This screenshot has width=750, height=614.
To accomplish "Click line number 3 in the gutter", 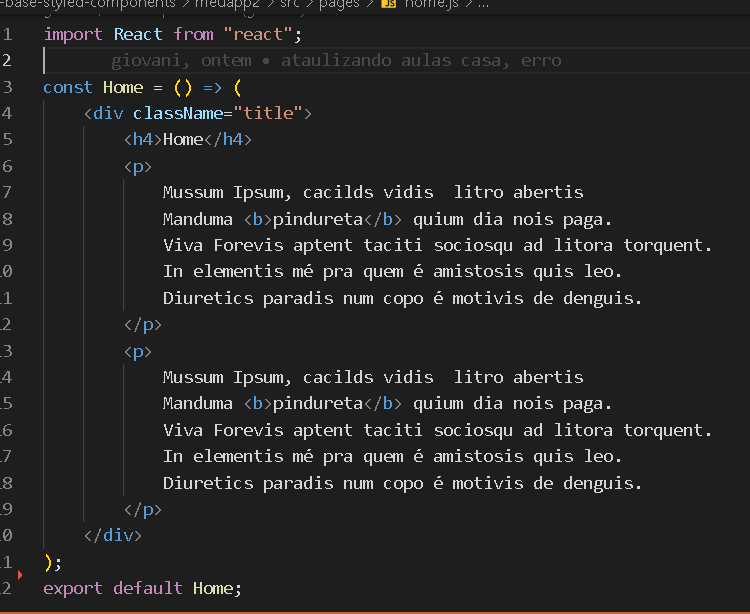I will click(x=7, y=88).
